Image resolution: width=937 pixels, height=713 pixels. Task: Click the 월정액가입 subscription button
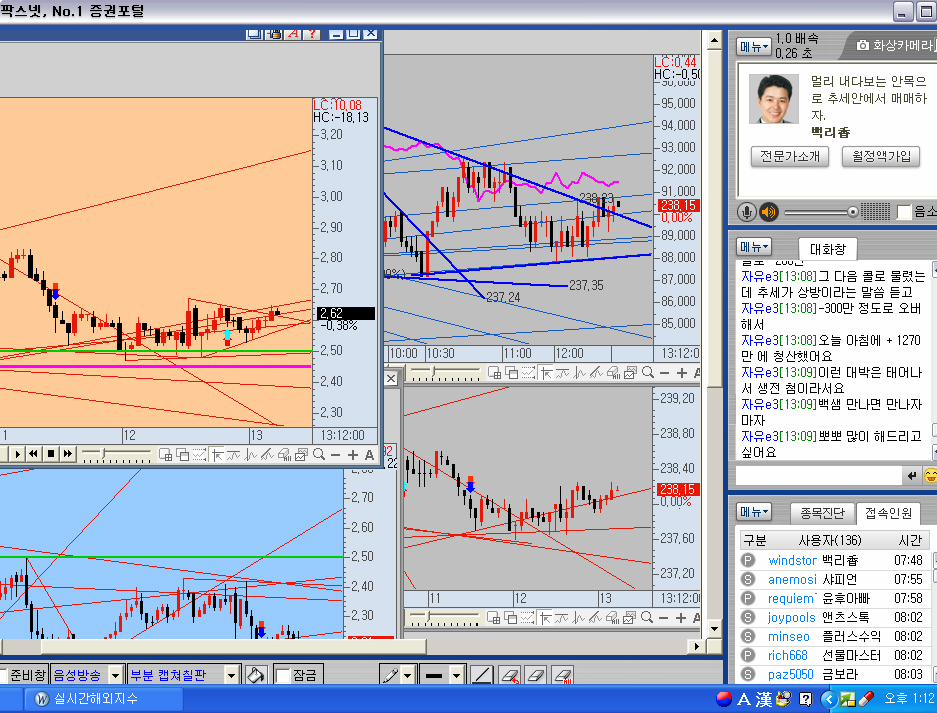point(882,157)
